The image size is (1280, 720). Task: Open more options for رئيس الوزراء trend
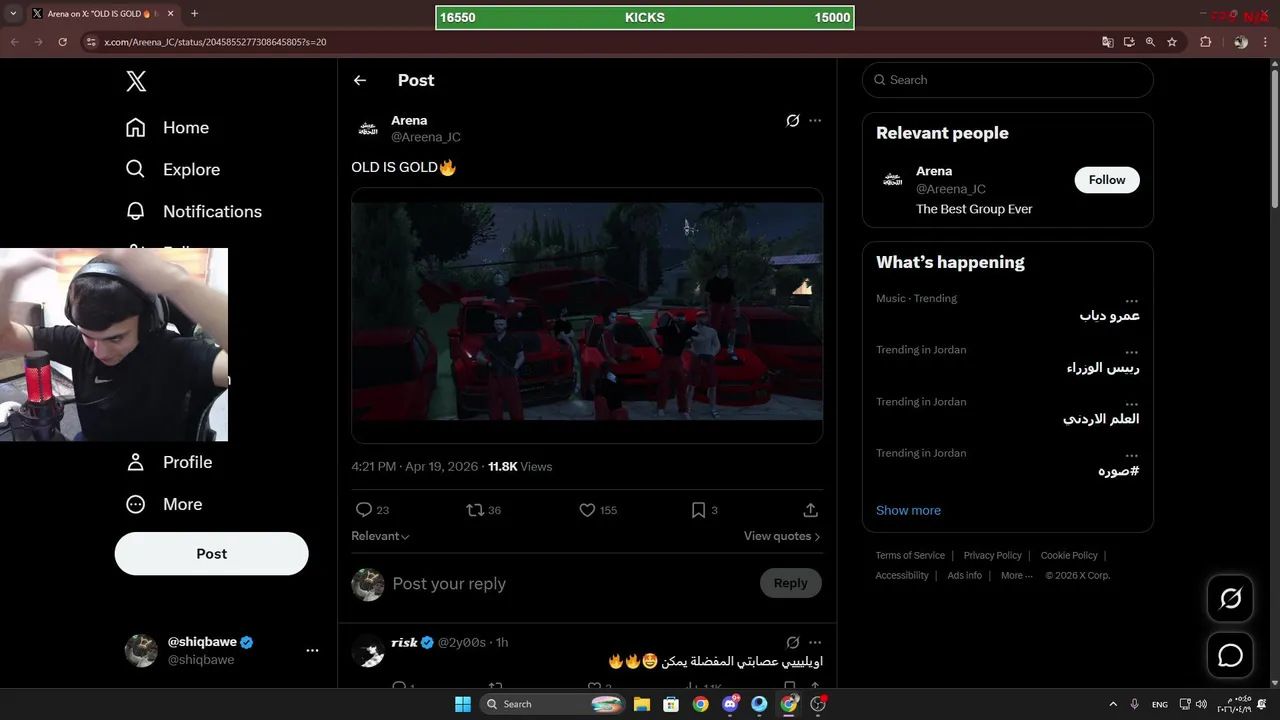click(x=1131, y=352)
